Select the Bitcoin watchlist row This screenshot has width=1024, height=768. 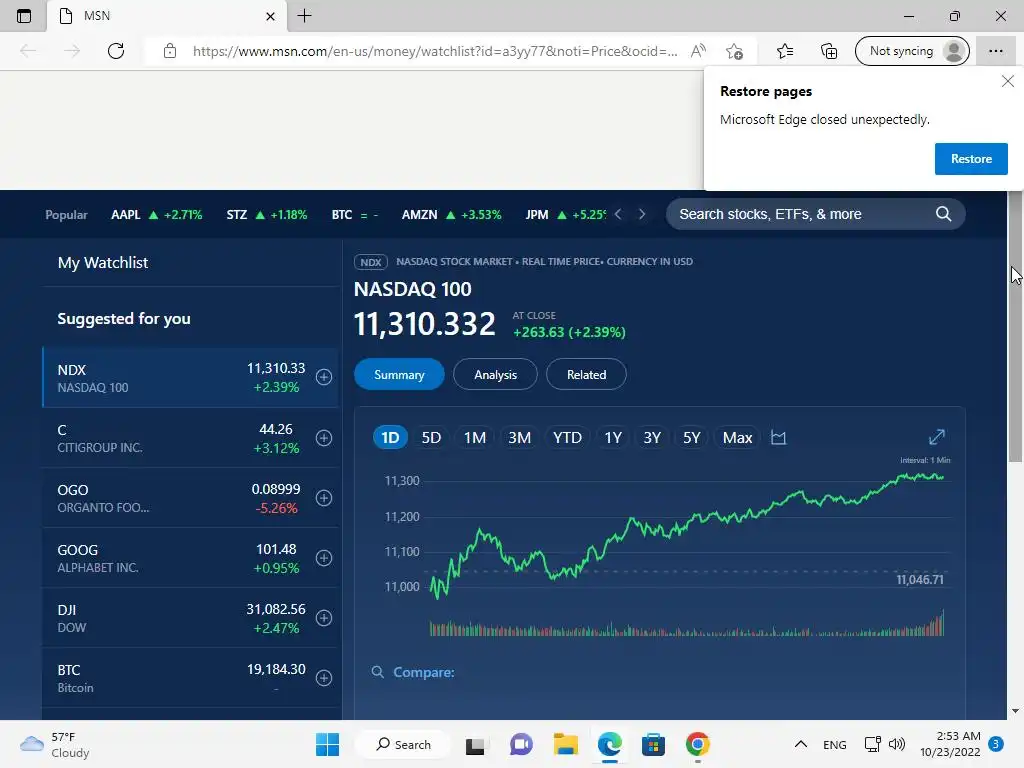[191, 679]
